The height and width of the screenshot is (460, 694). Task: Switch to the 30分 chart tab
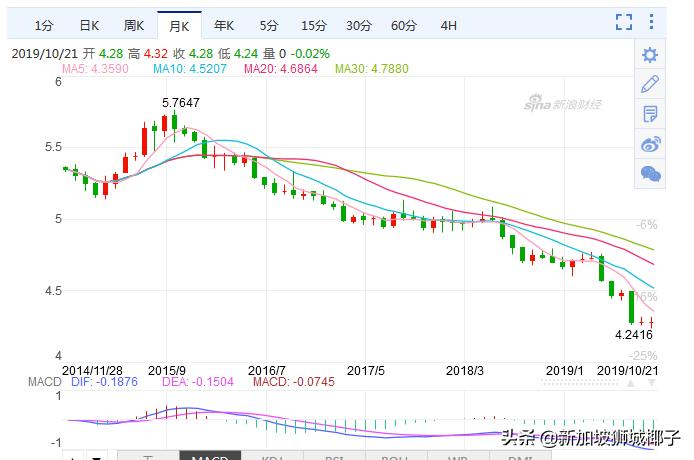click(x=359, y=26)
